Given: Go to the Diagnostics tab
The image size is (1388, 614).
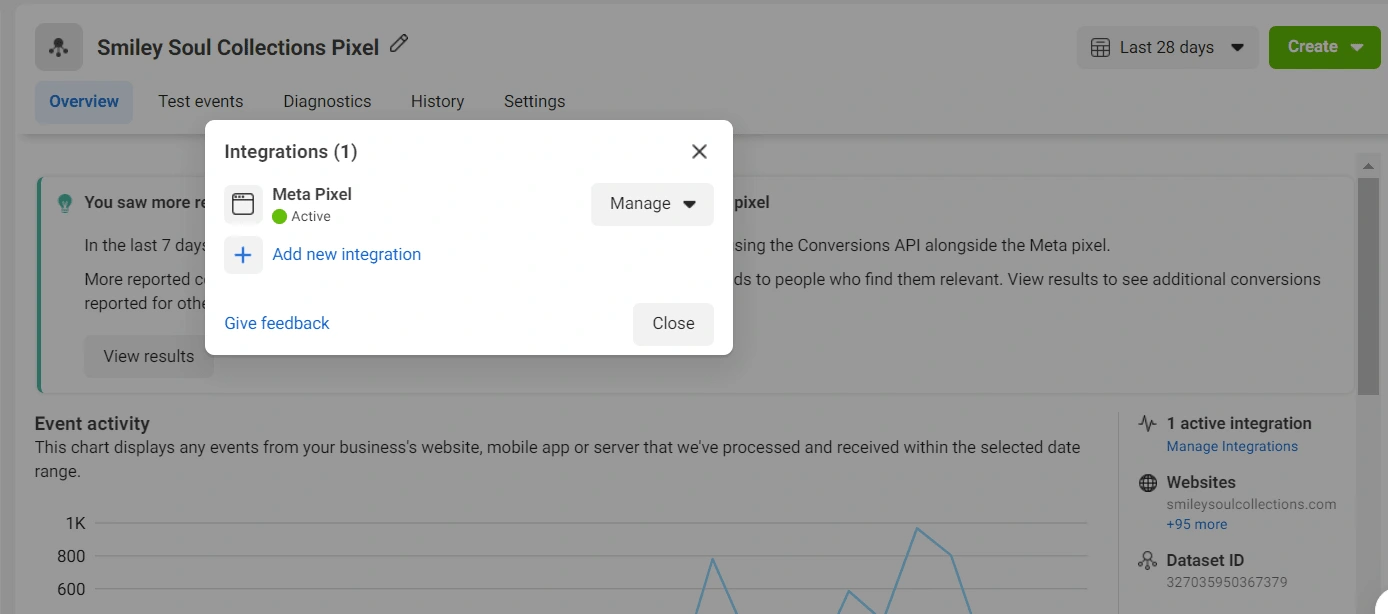Looking at the screenshot, I should [327, 102].
